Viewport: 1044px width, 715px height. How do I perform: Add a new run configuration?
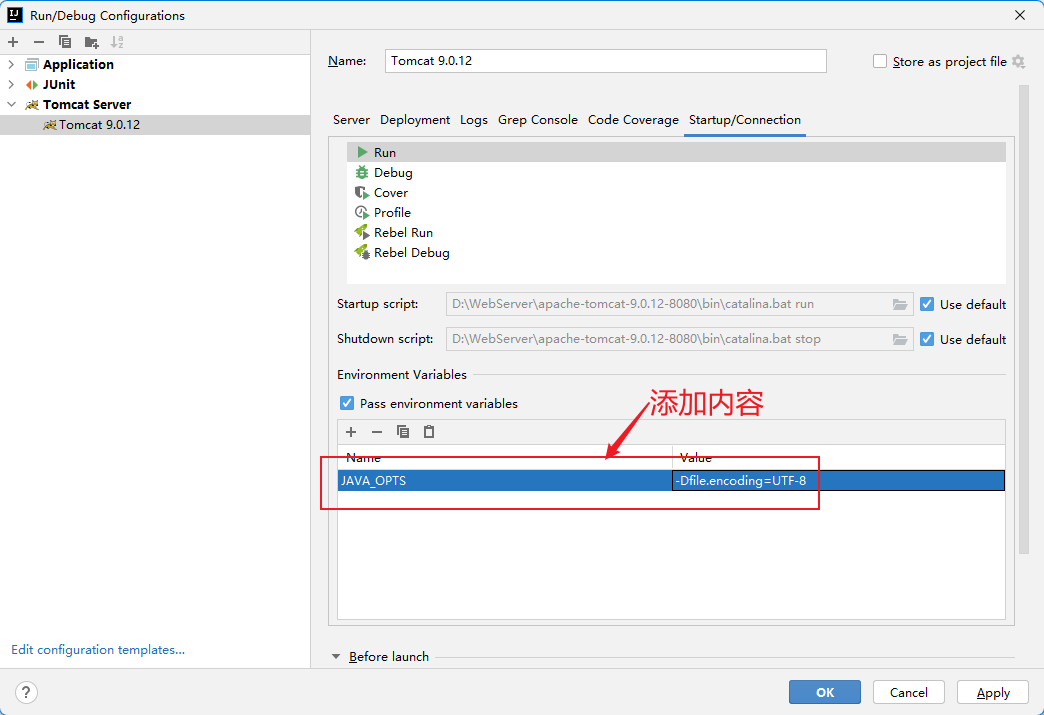tap(13, 42)
